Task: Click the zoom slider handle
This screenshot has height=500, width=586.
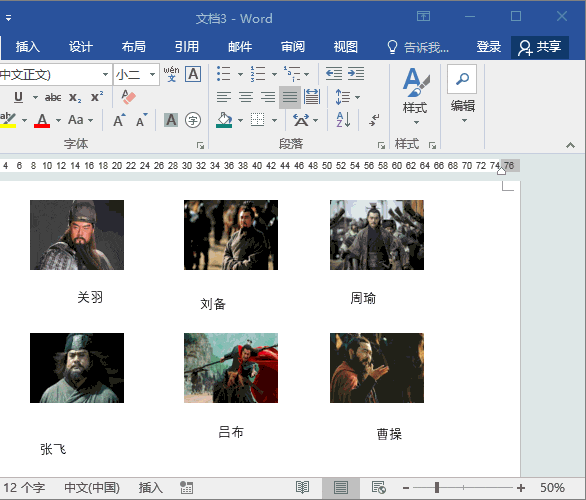Action: coord(437,487)
